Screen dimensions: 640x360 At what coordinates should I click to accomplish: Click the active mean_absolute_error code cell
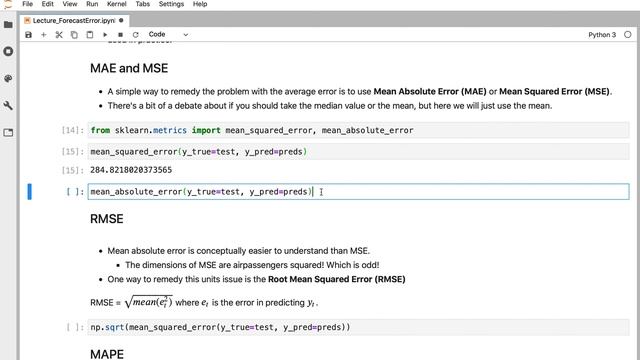358,191
